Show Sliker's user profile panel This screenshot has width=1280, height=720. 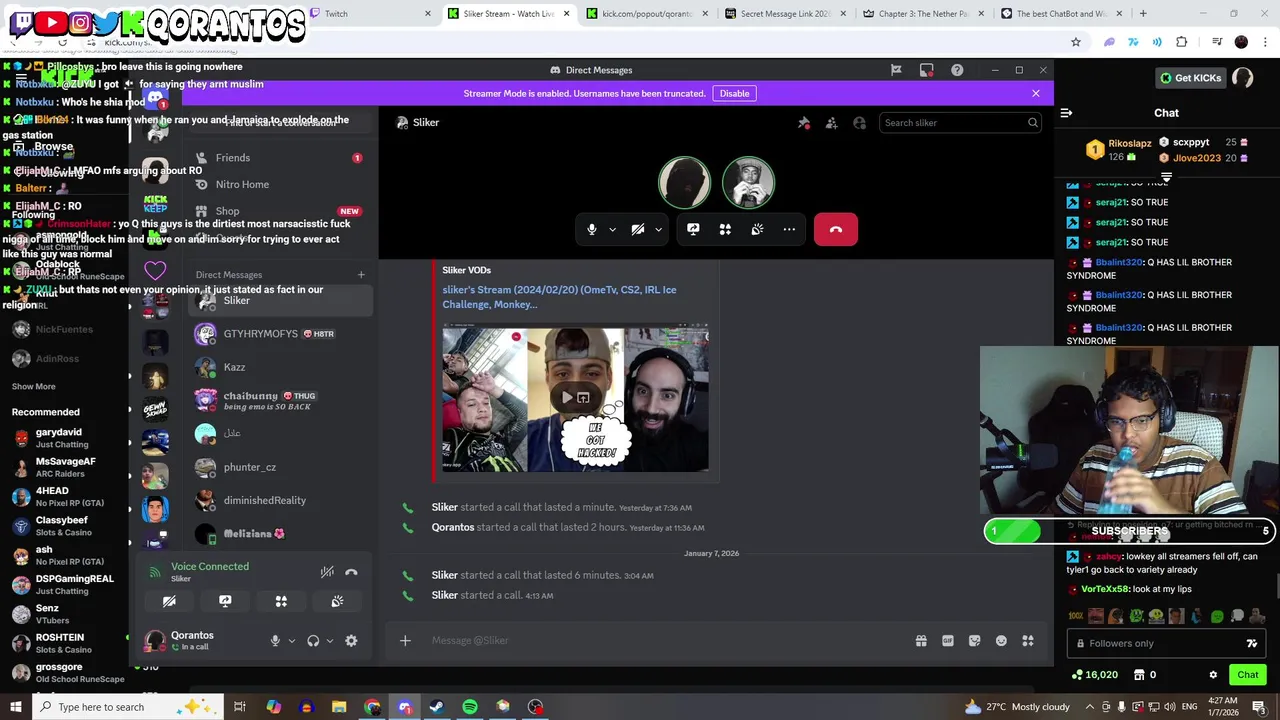(859, 122)
